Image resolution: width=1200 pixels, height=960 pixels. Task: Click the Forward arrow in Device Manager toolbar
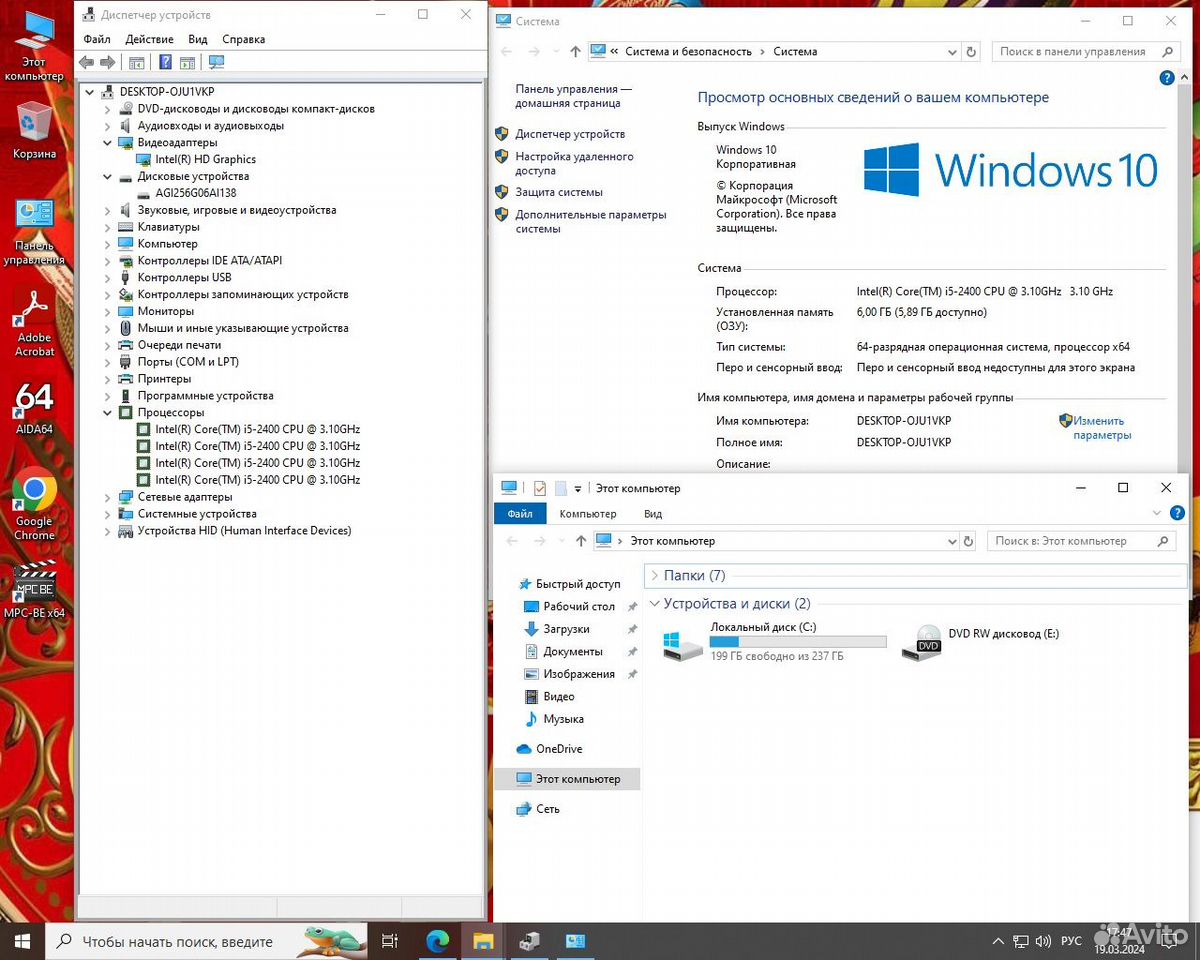point(107,62)
